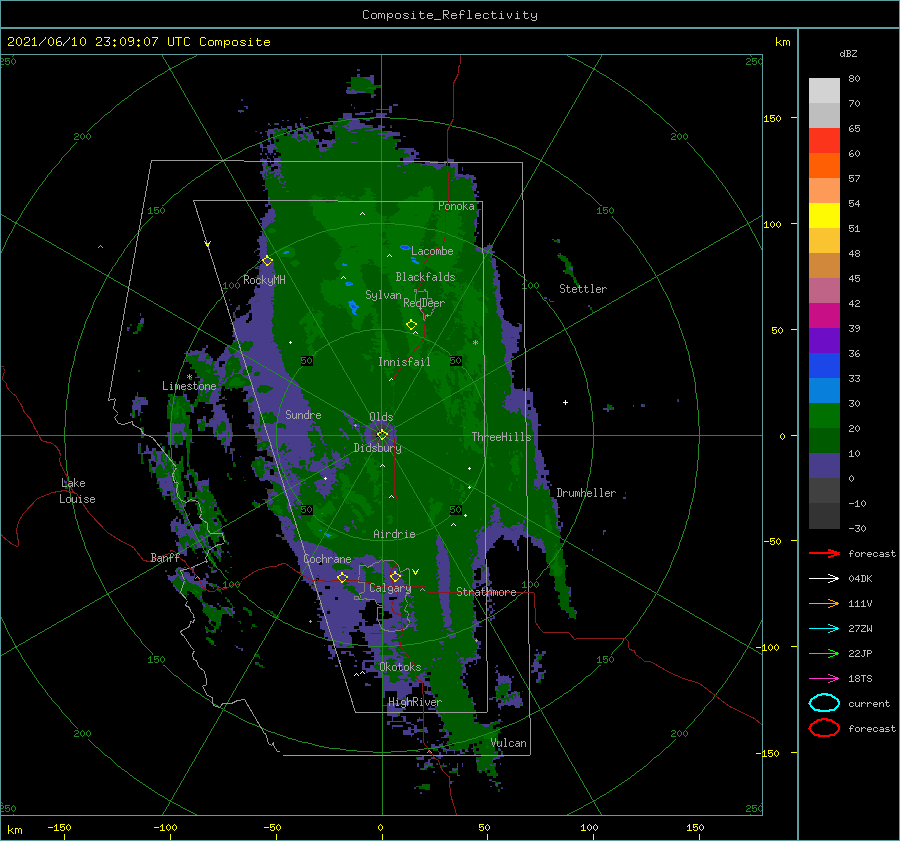Click yellow station marker below RedDeer
900x841 pixels.
click(411, 325)
